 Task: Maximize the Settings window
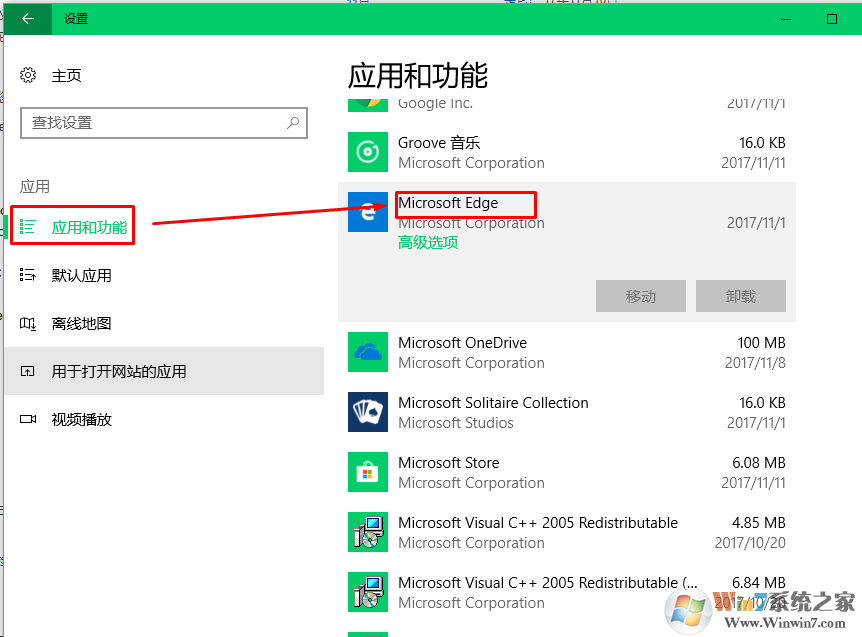[x=832, y=19]
